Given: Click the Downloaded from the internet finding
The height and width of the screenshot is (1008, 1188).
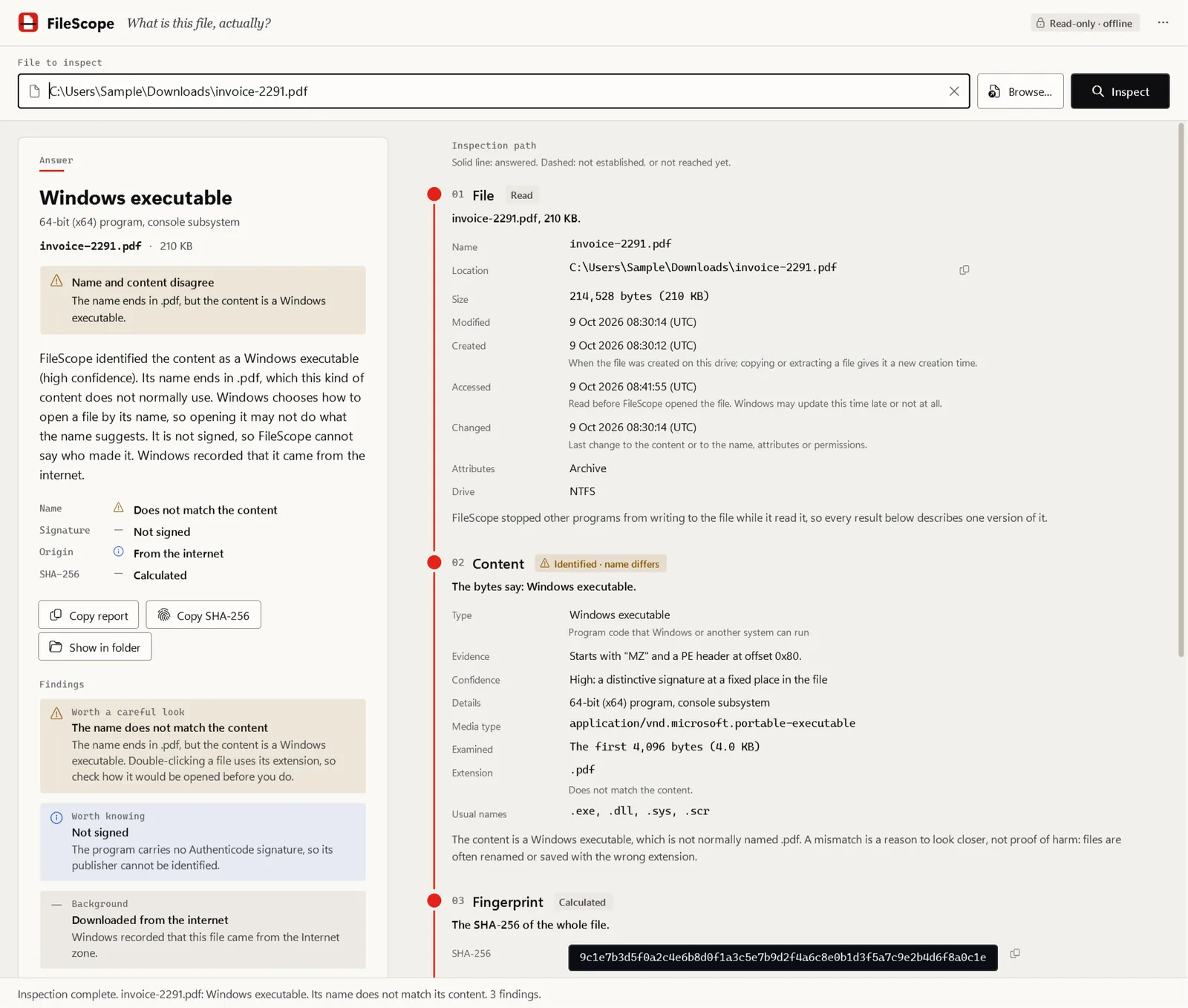Looking at the screenshot, I should [203, 930].
